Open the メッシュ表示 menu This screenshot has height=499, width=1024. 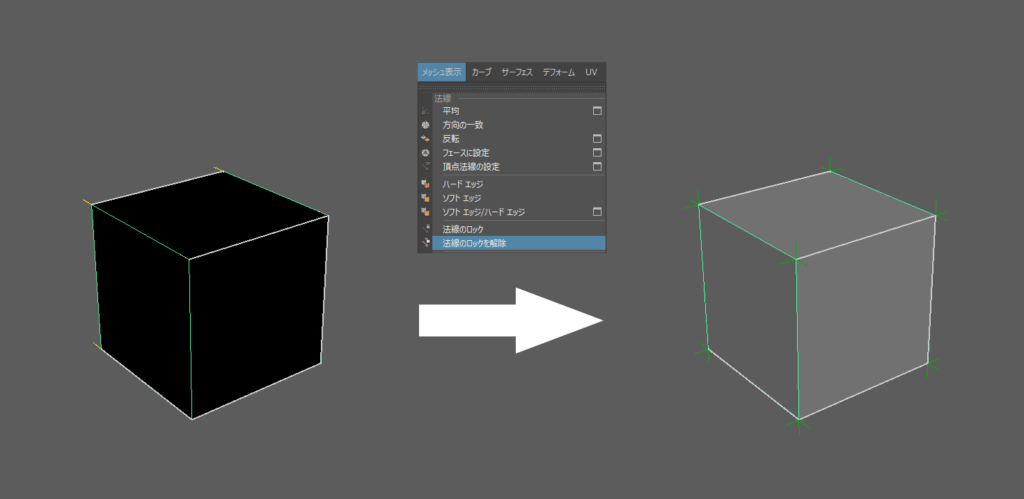[x=441, y=72]
